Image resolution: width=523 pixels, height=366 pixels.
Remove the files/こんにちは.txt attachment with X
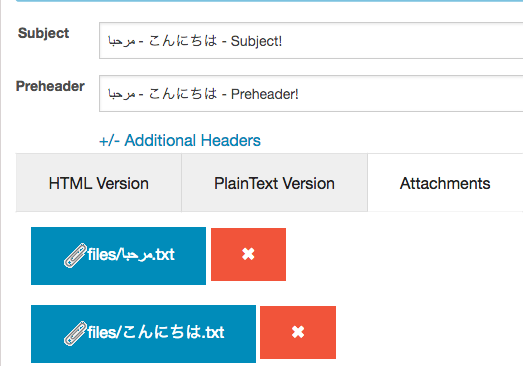298,332
